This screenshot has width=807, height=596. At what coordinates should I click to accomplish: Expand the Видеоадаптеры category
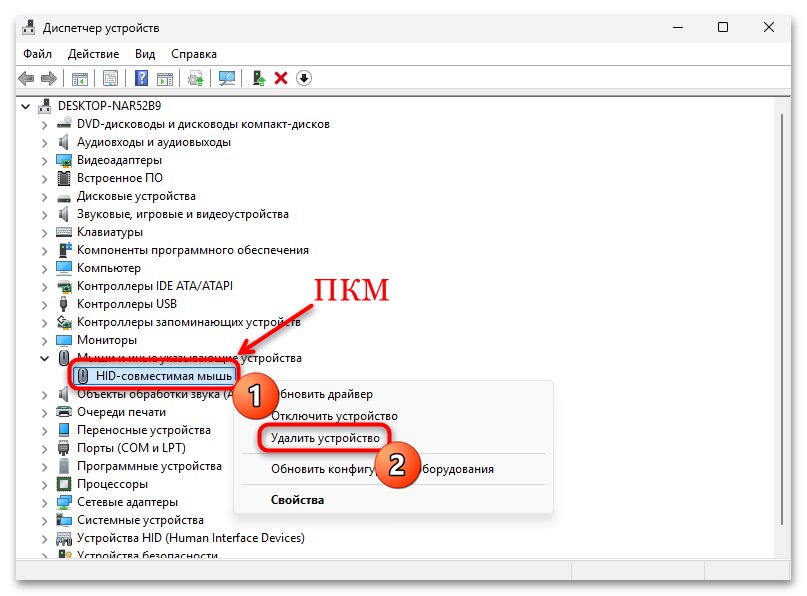(43, 159)
